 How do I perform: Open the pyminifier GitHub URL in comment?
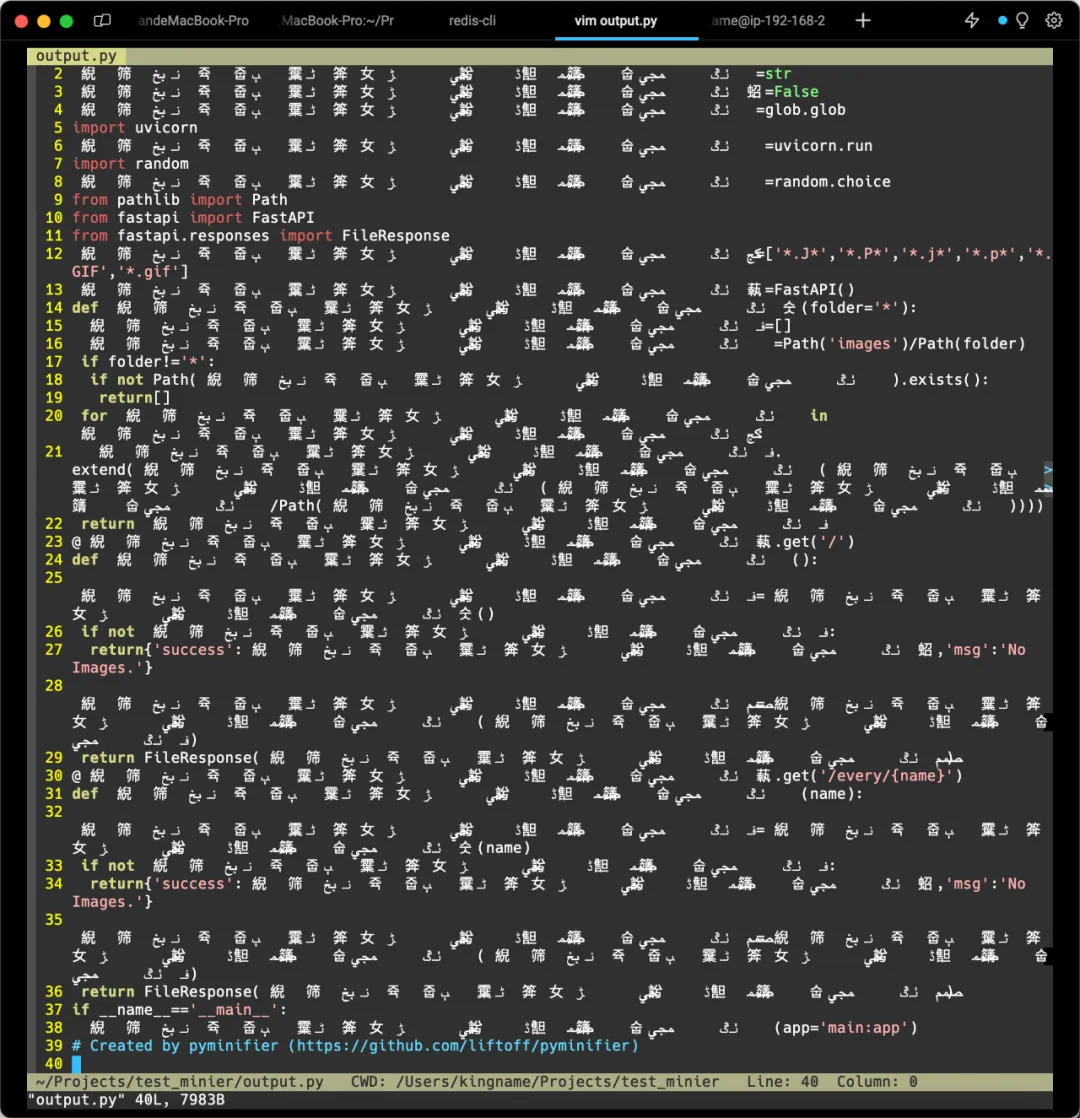pyautogui.click(x=463, y=1045)
